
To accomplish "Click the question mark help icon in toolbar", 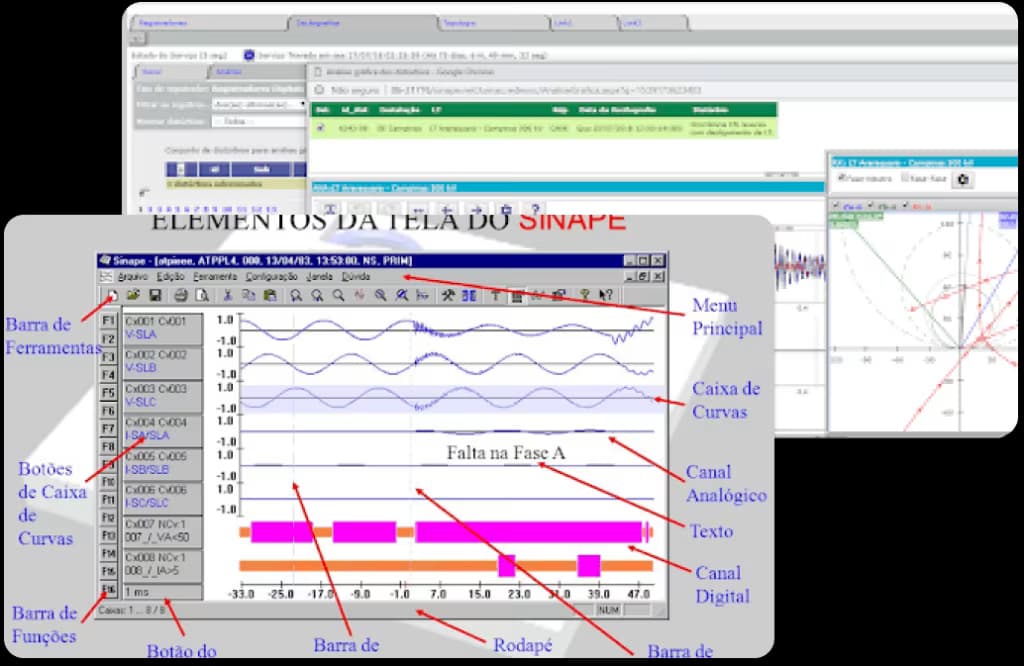I will [x=584, y=296].
